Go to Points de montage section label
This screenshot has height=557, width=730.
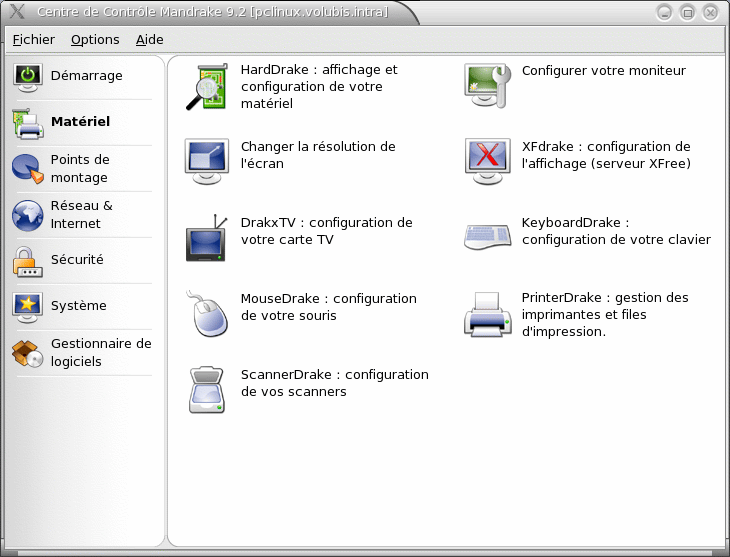click(80, 169)
